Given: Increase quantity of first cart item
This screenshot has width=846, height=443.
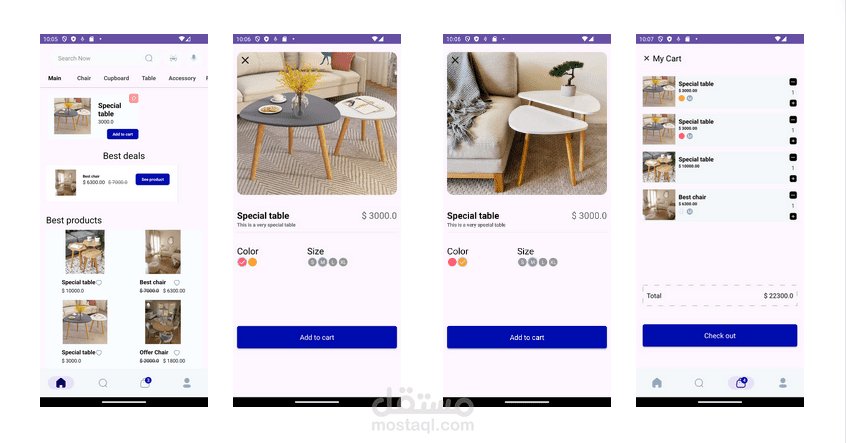Looking at the screenshot, I should 793,103.
